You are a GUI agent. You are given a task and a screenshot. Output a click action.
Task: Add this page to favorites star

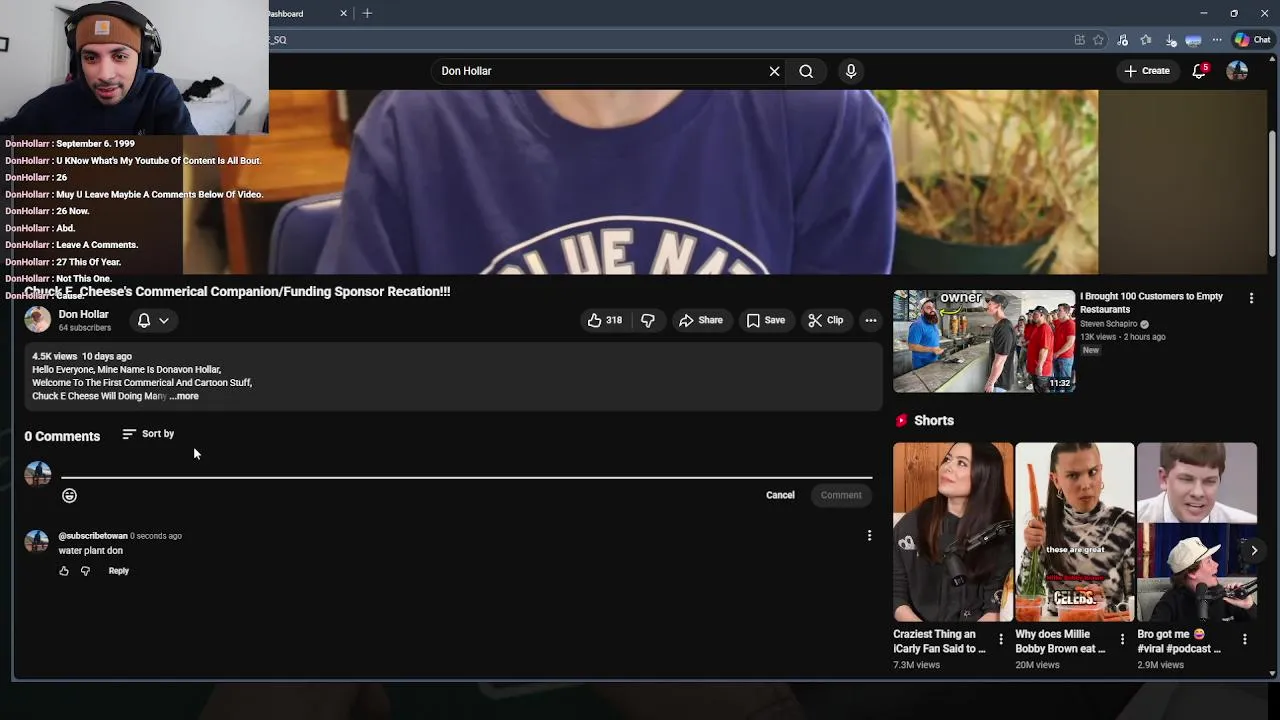pos(1098,40)
